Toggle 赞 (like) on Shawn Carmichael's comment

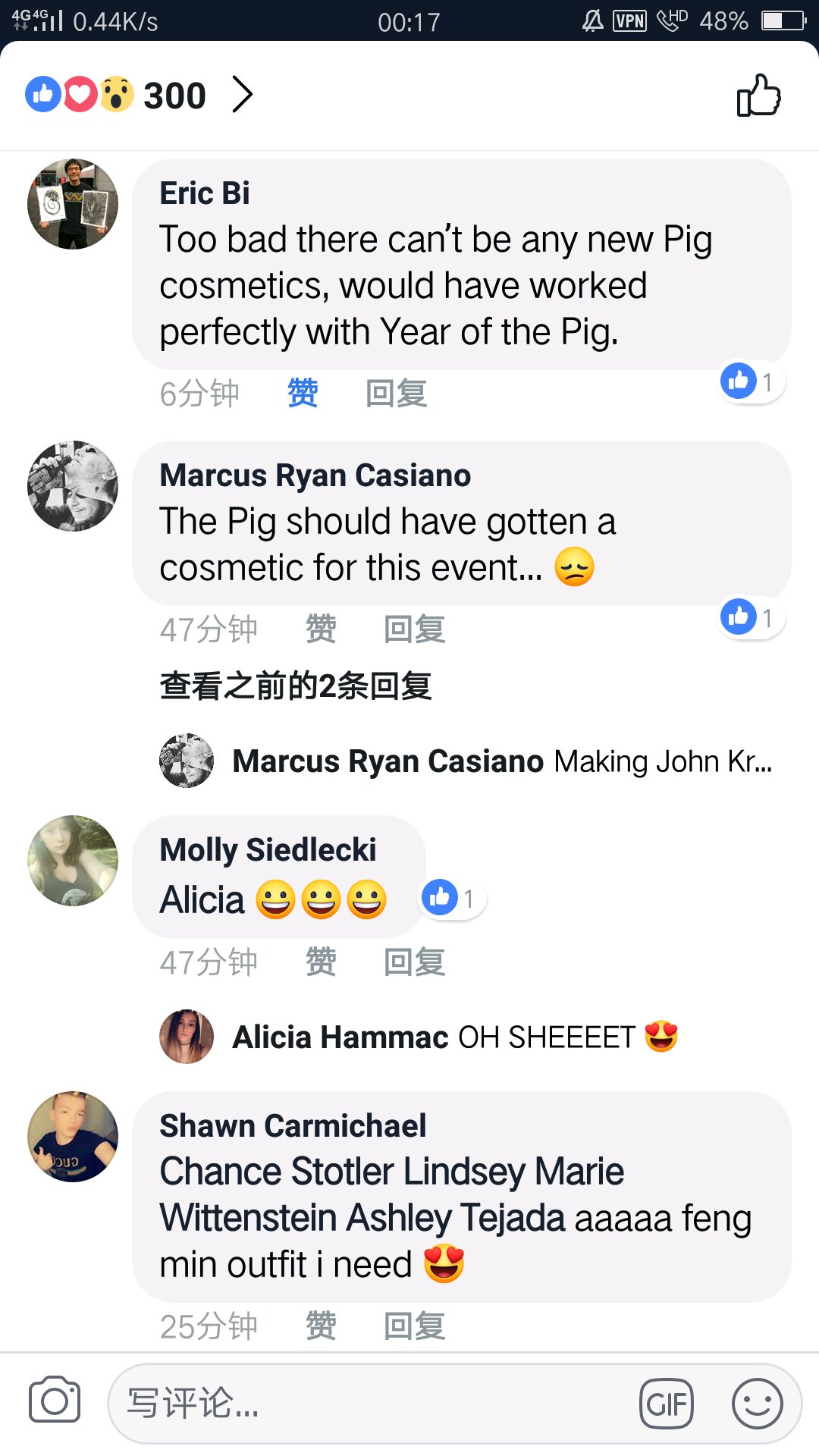(321, 1326)
